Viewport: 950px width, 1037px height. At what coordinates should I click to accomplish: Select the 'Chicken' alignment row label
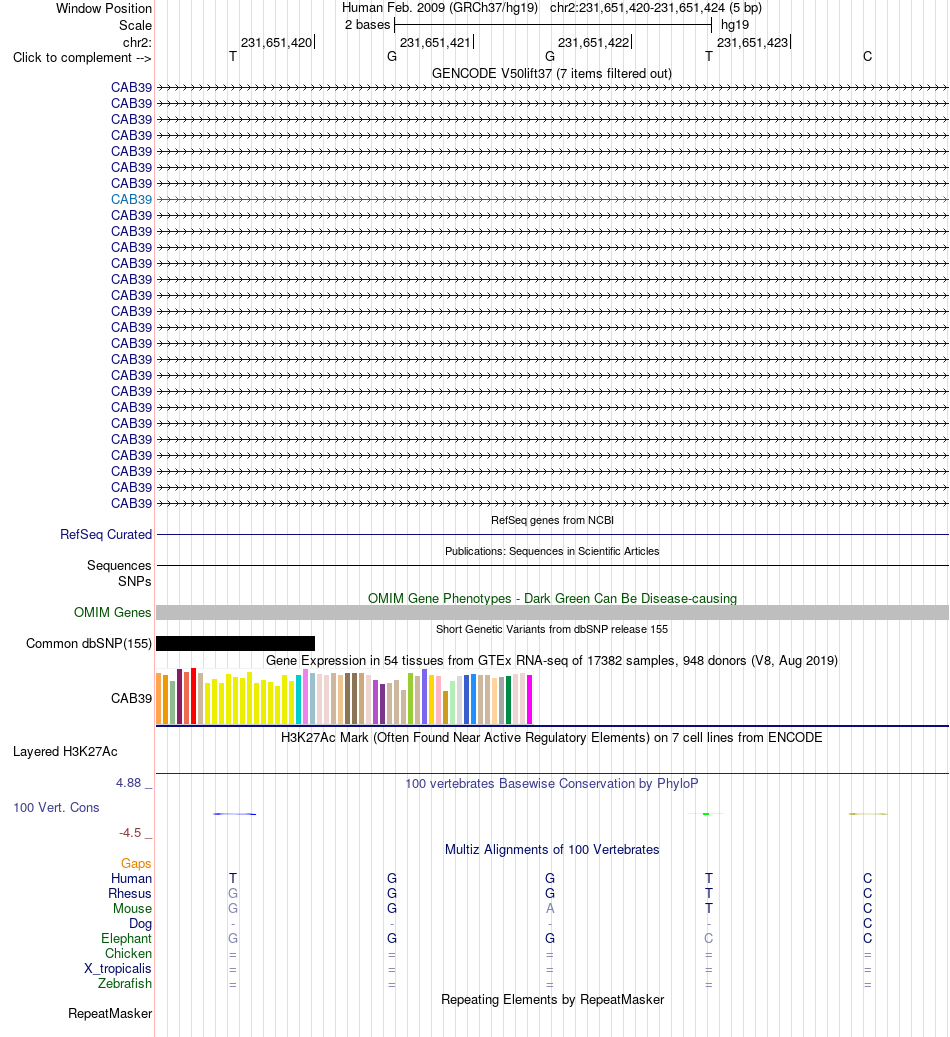(x=128, y=954)
